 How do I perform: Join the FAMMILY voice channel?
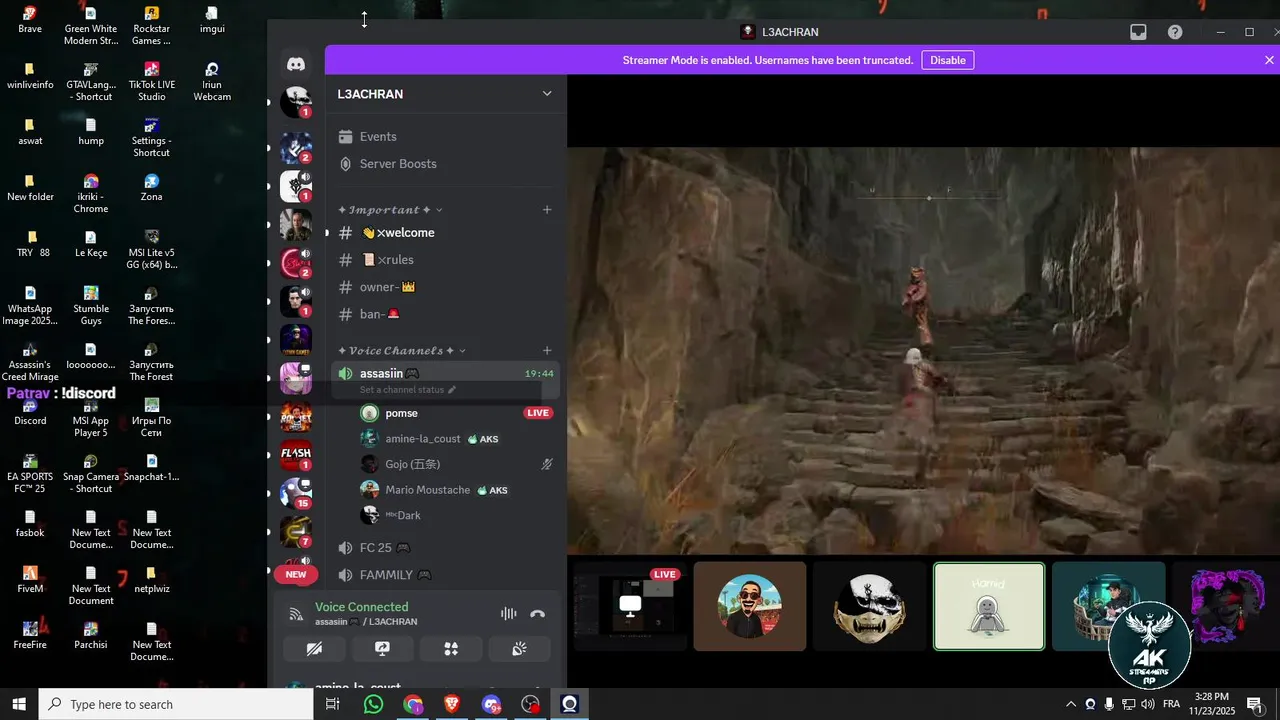pyautogui.click(x=446, y=575)
